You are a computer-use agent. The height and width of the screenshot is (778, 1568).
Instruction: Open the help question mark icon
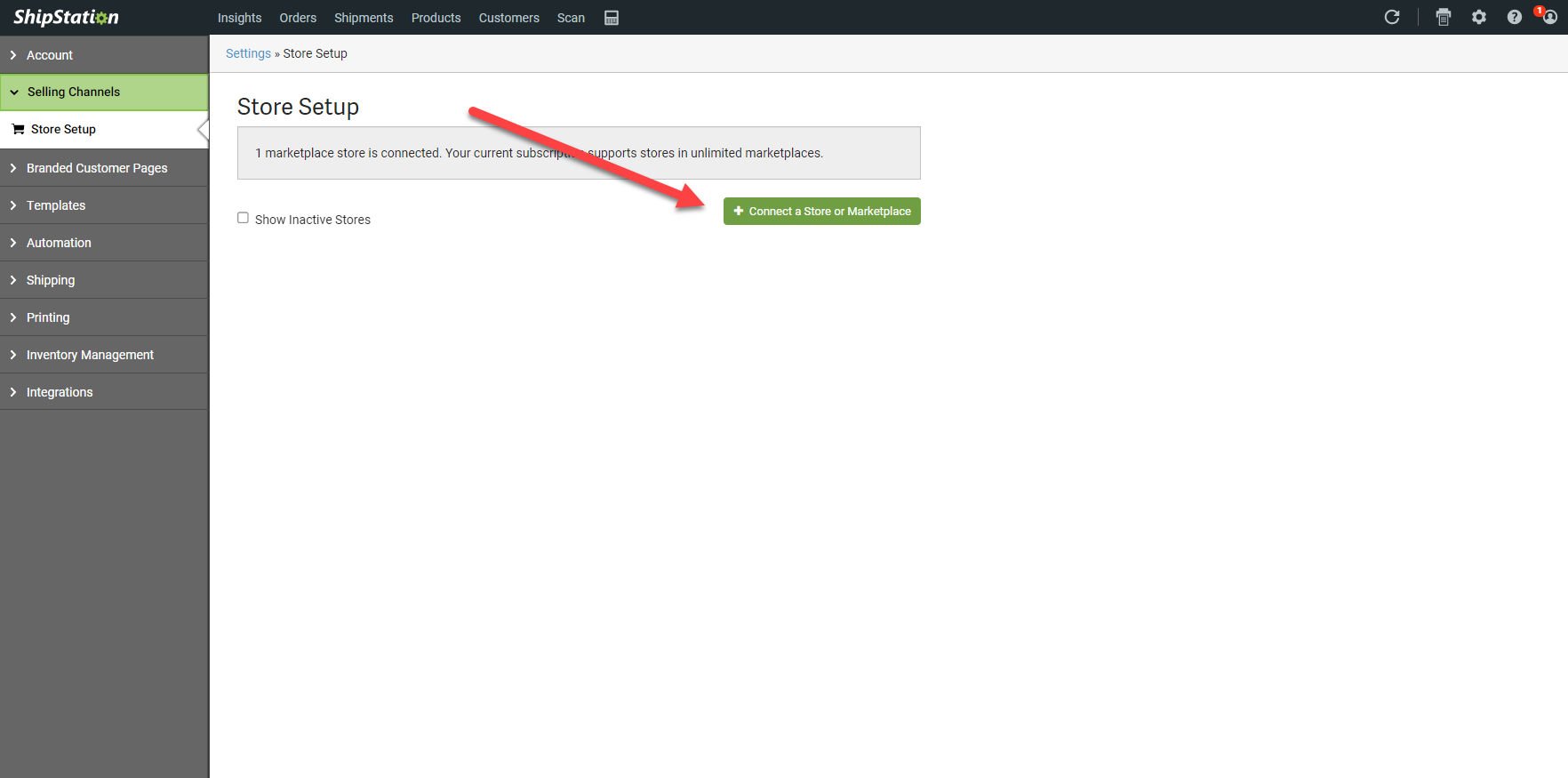coord(1515,17)
